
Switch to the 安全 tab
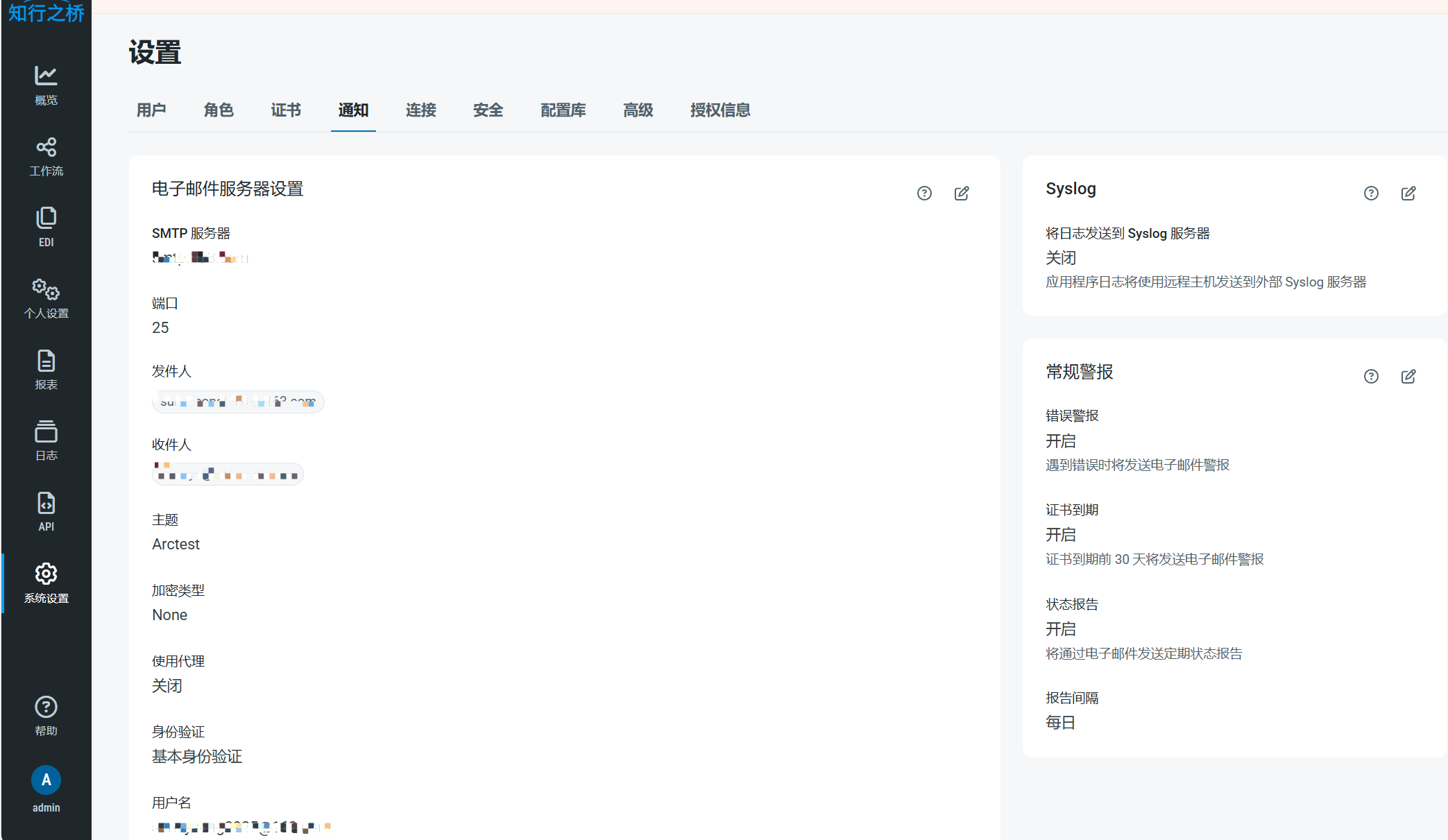488,110
